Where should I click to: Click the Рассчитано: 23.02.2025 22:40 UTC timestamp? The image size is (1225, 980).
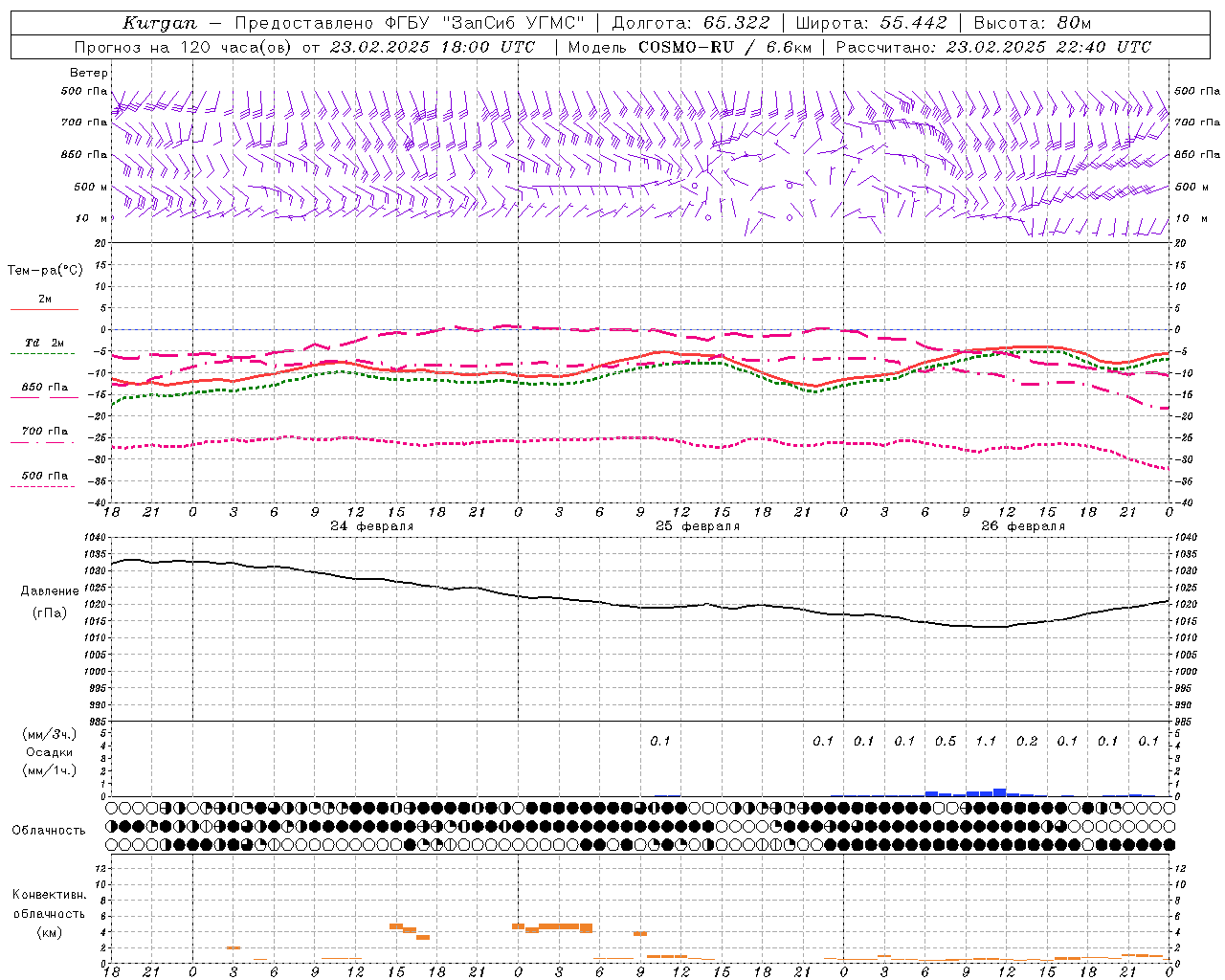click(993, 47)
